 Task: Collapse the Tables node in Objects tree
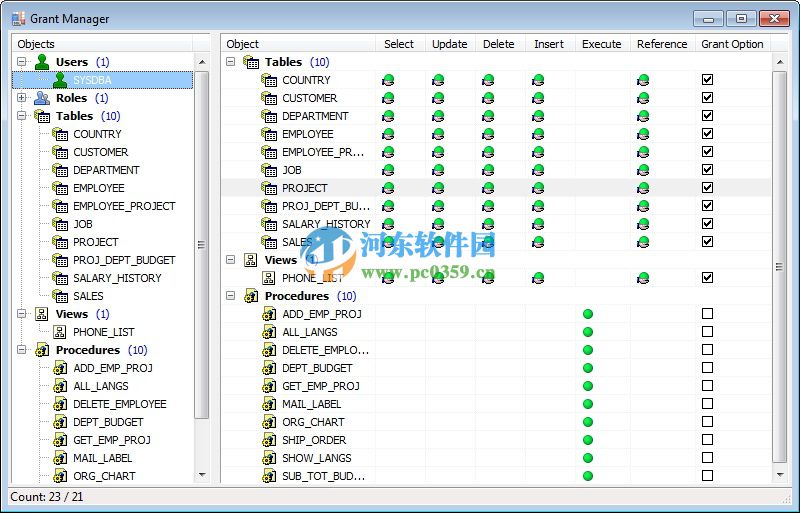point(21,116)
